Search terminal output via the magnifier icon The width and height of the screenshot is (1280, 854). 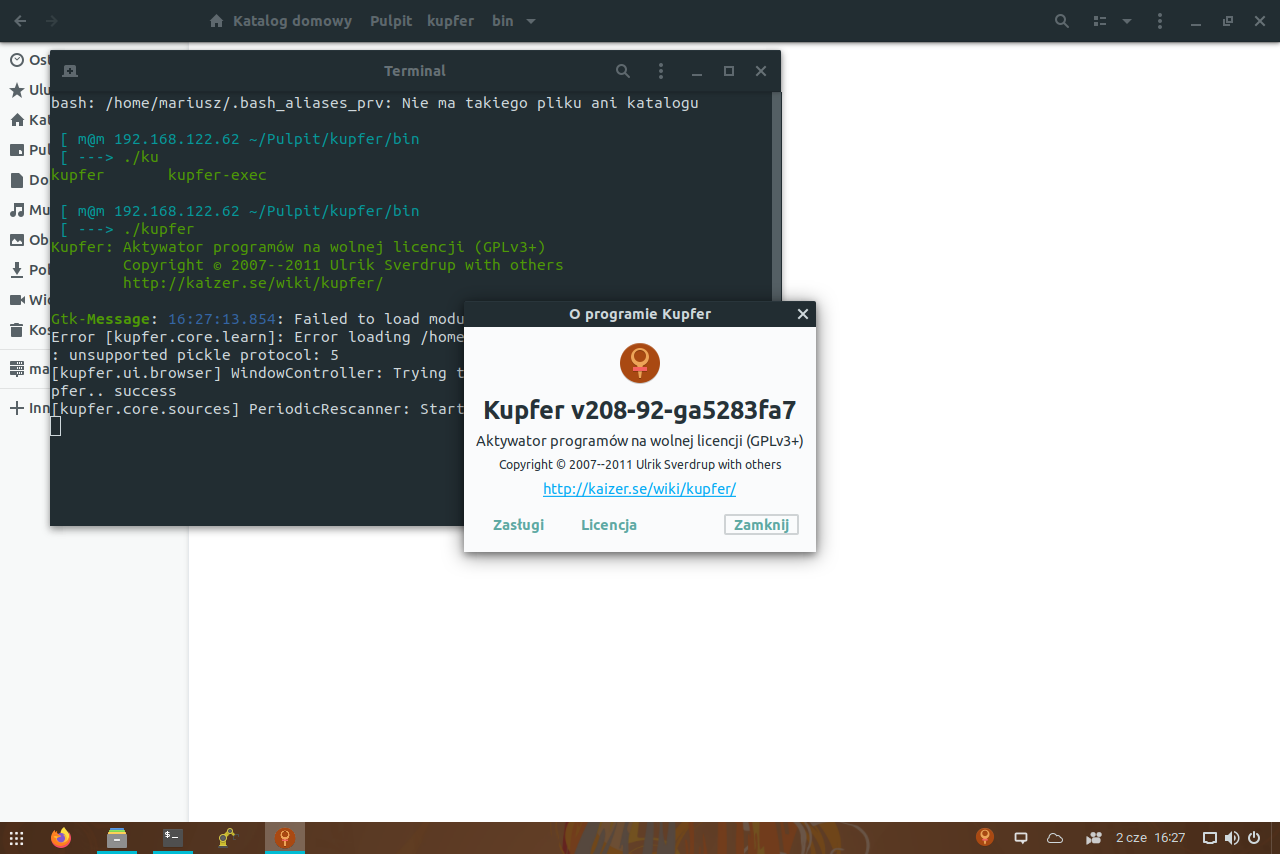(x=622, y=71)
